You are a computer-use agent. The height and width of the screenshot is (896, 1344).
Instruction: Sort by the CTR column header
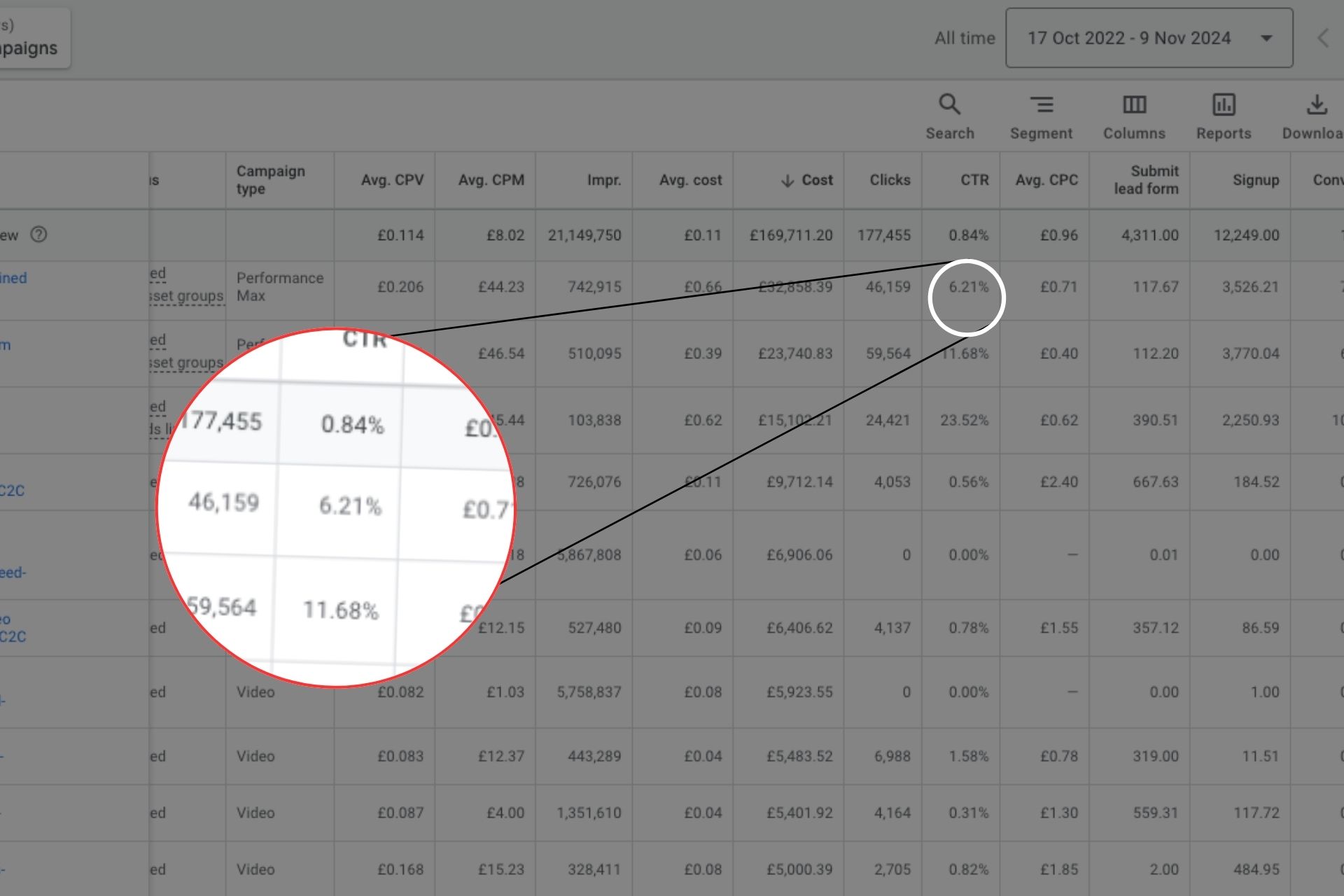point(974,180)
